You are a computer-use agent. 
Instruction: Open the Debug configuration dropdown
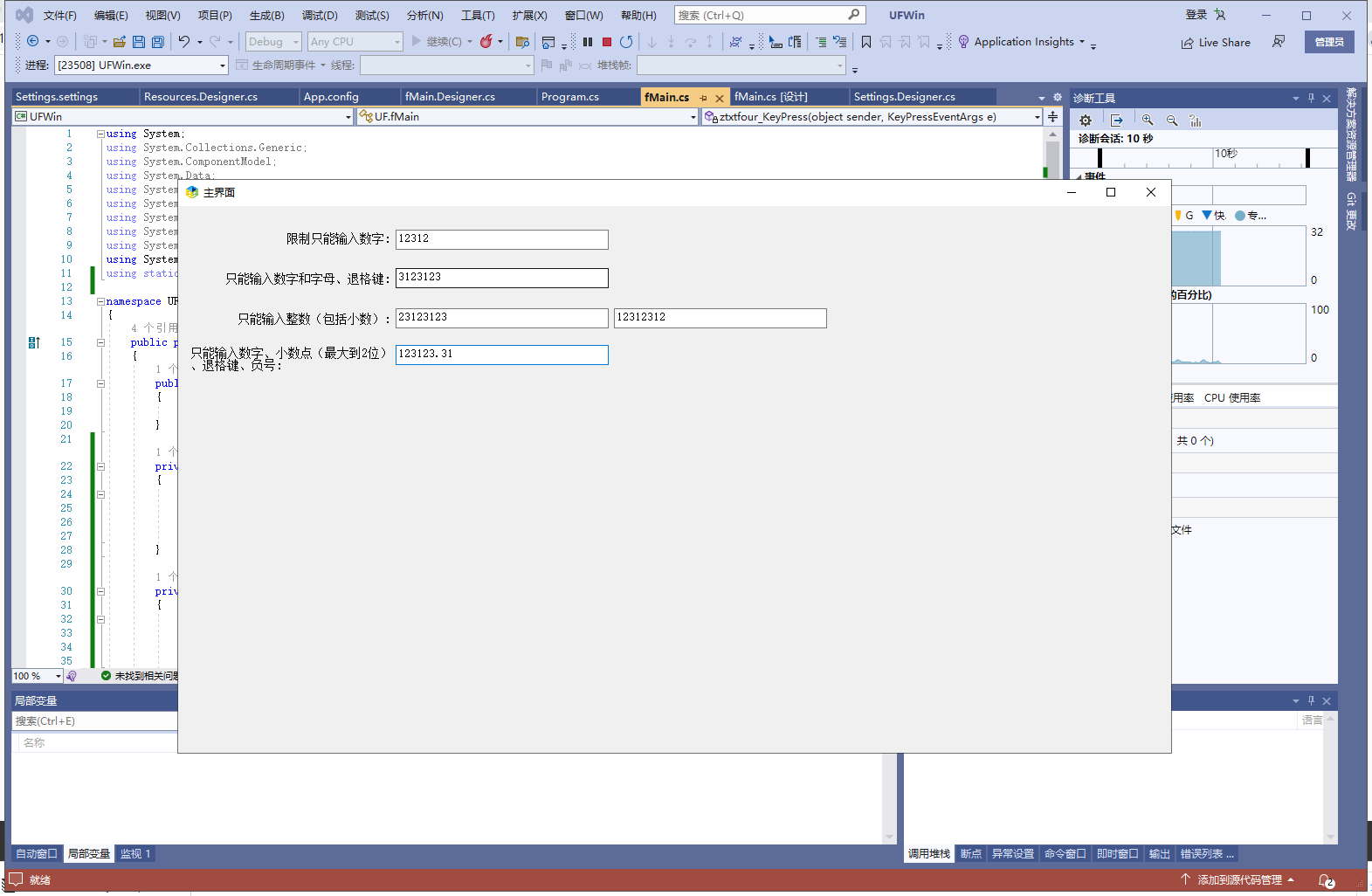[x=273, y=42]
